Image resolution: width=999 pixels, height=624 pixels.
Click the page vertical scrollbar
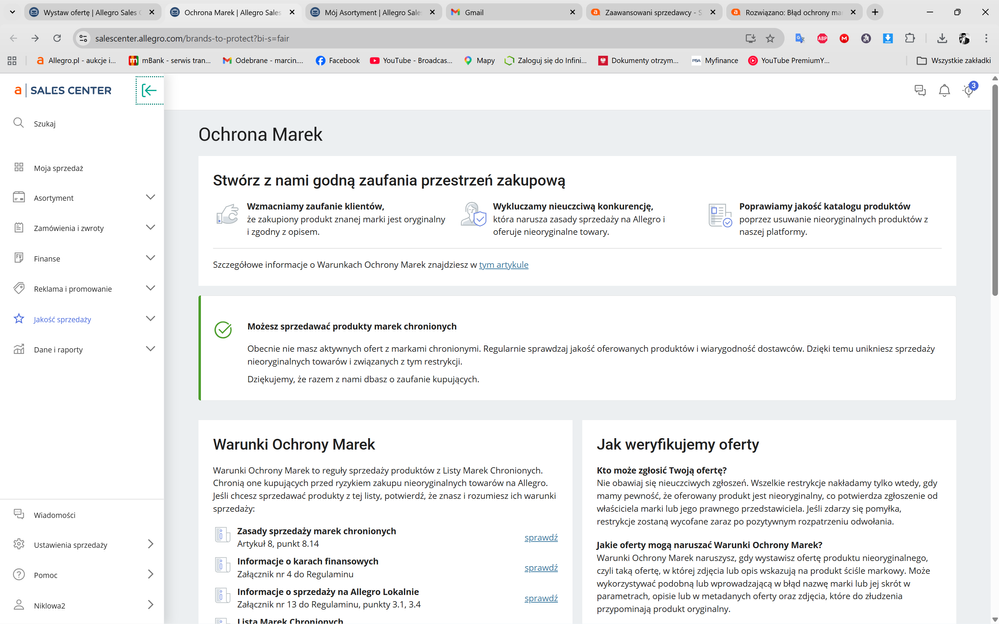(x=995, y=191)
